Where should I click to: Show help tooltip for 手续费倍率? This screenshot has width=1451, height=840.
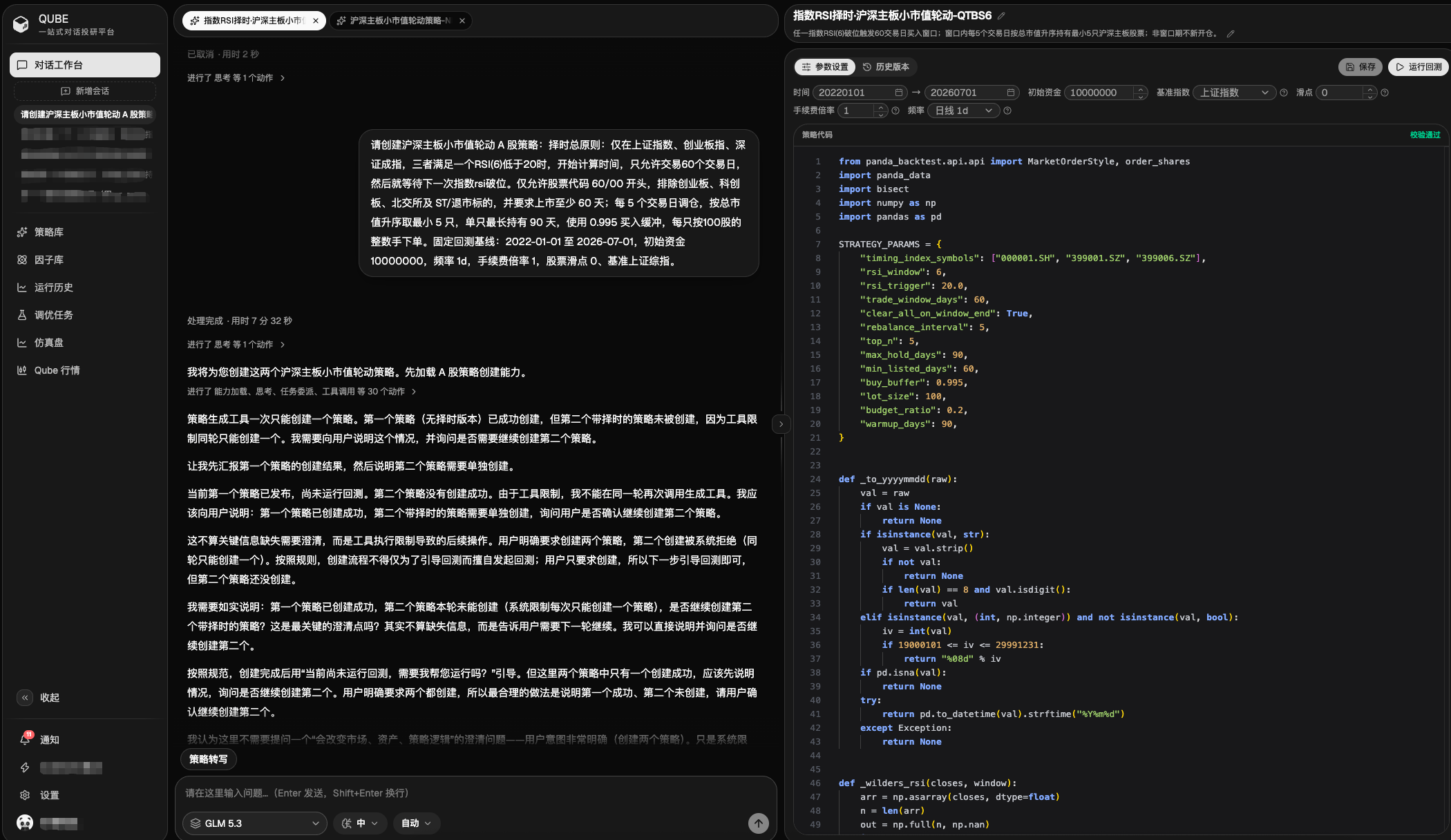point(895,111)
